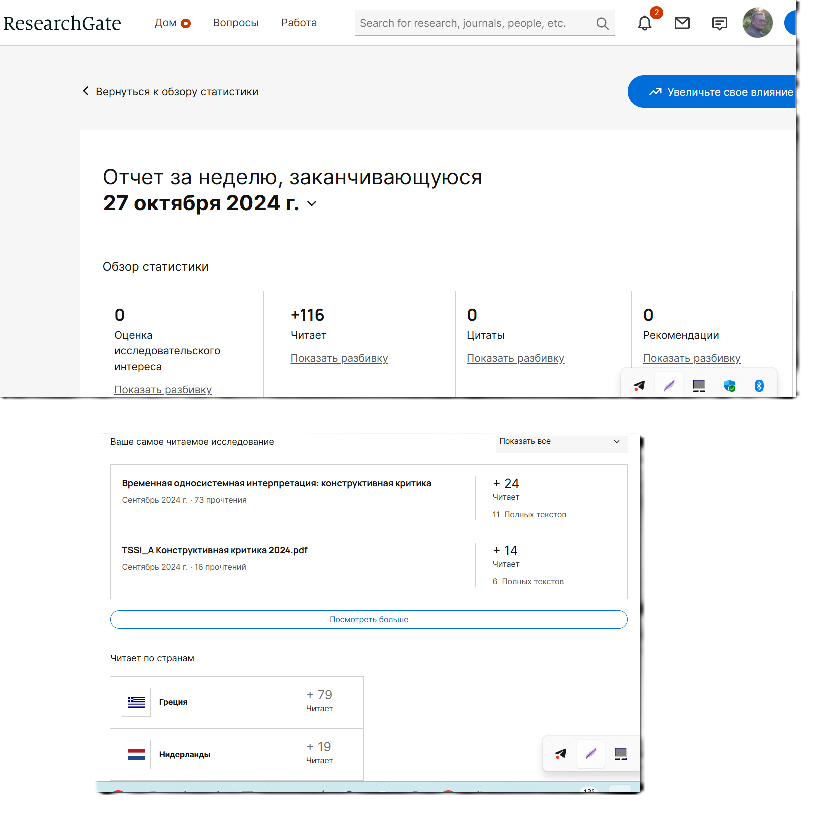The height and width of the screenshot is (817, 819).
Task: Click the back chevron before Вернуться
Action: [86, 91]
